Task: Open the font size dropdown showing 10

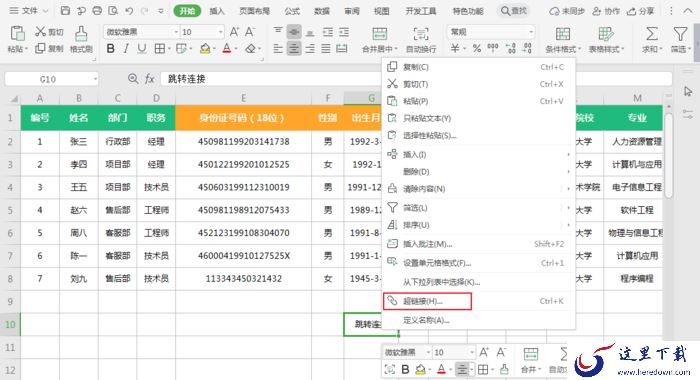Action: pyautogui.click(x=220, y=32)
